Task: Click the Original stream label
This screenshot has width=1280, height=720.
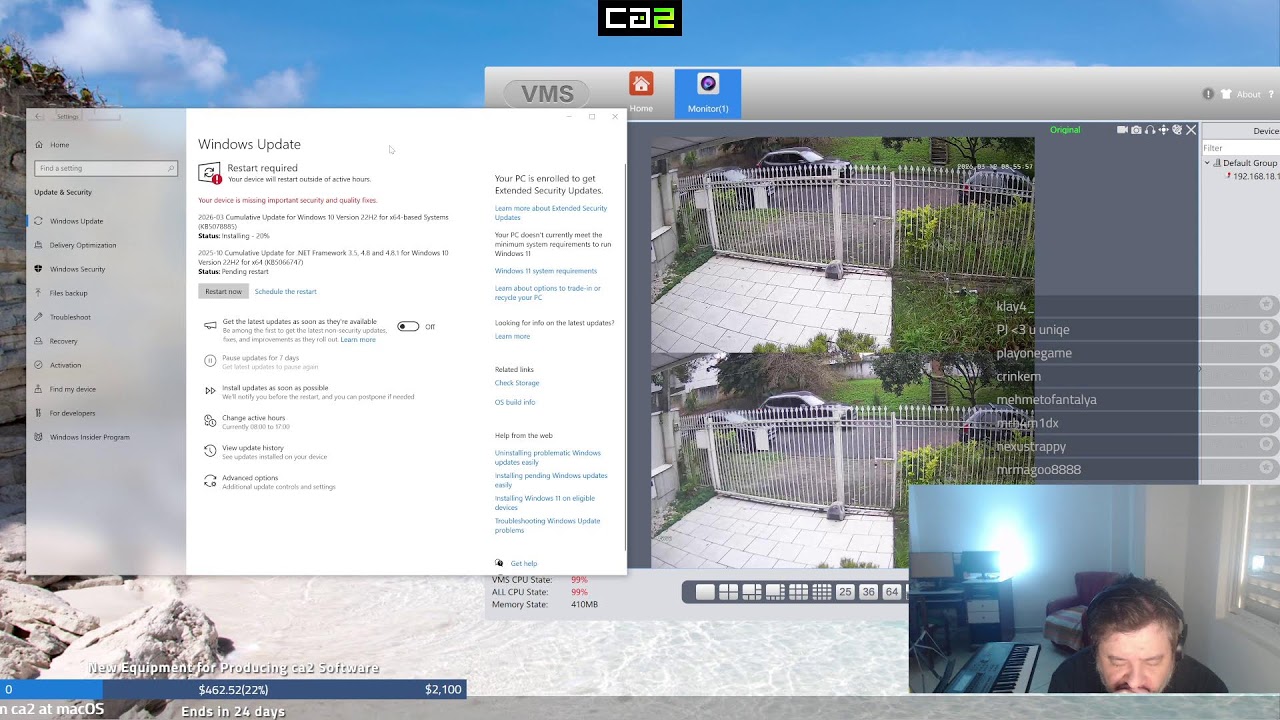Action: pyautogui.click(x=1065, y=130)
